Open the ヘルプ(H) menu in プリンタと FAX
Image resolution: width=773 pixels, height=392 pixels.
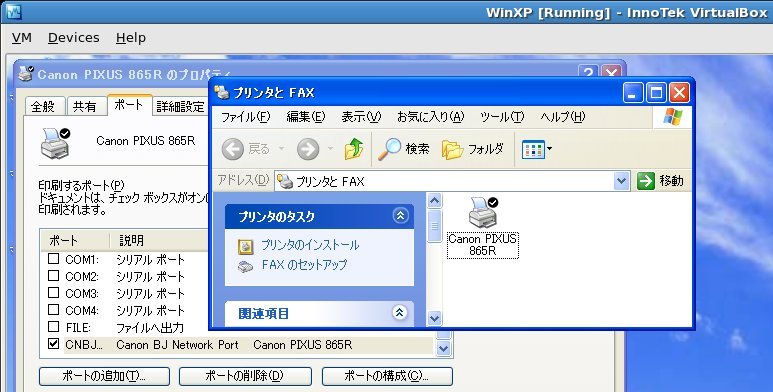[x=562, y=117]
